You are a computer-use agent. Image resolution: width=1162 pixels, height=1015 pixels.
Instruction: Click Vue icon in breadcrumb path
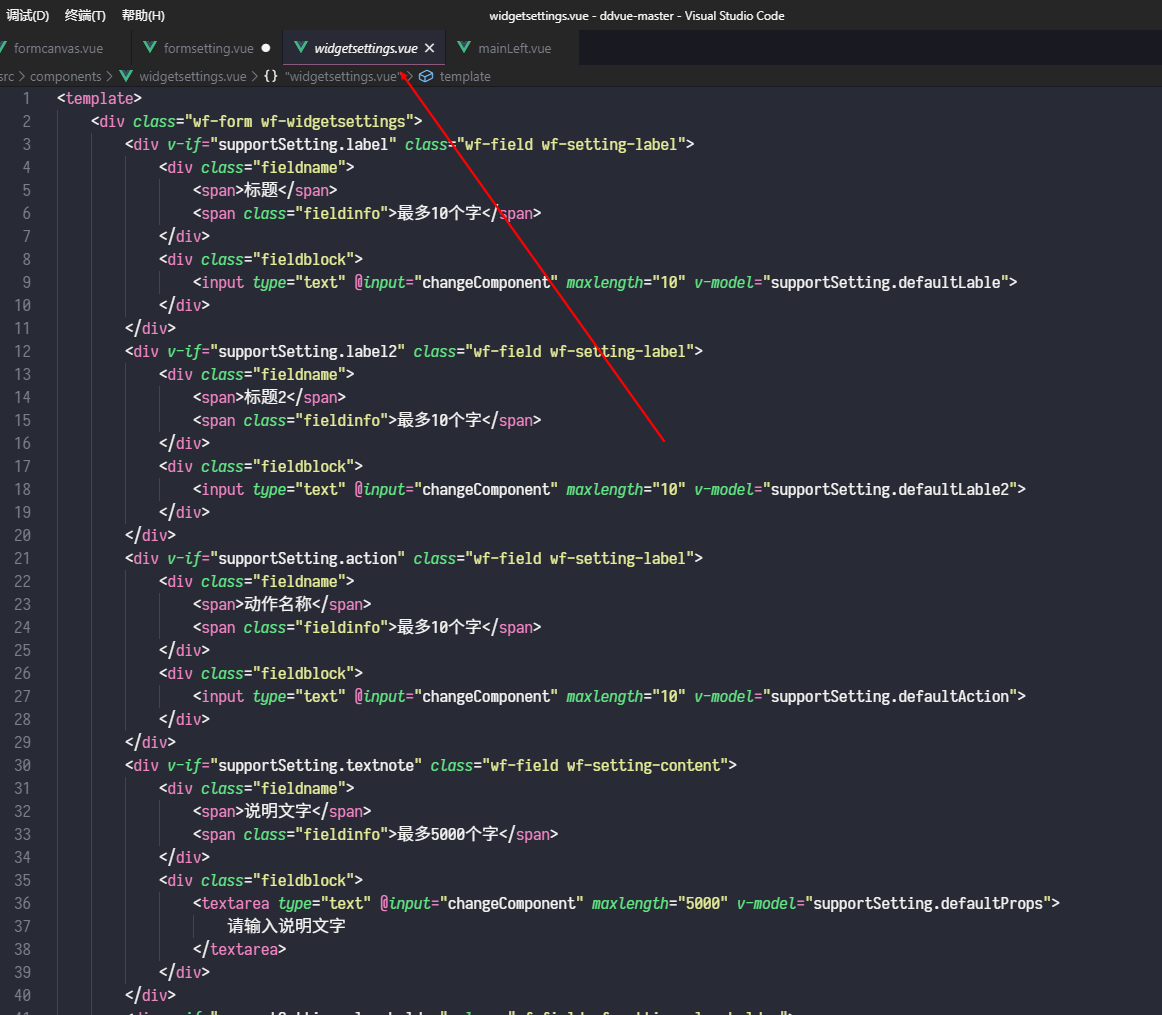126,76
